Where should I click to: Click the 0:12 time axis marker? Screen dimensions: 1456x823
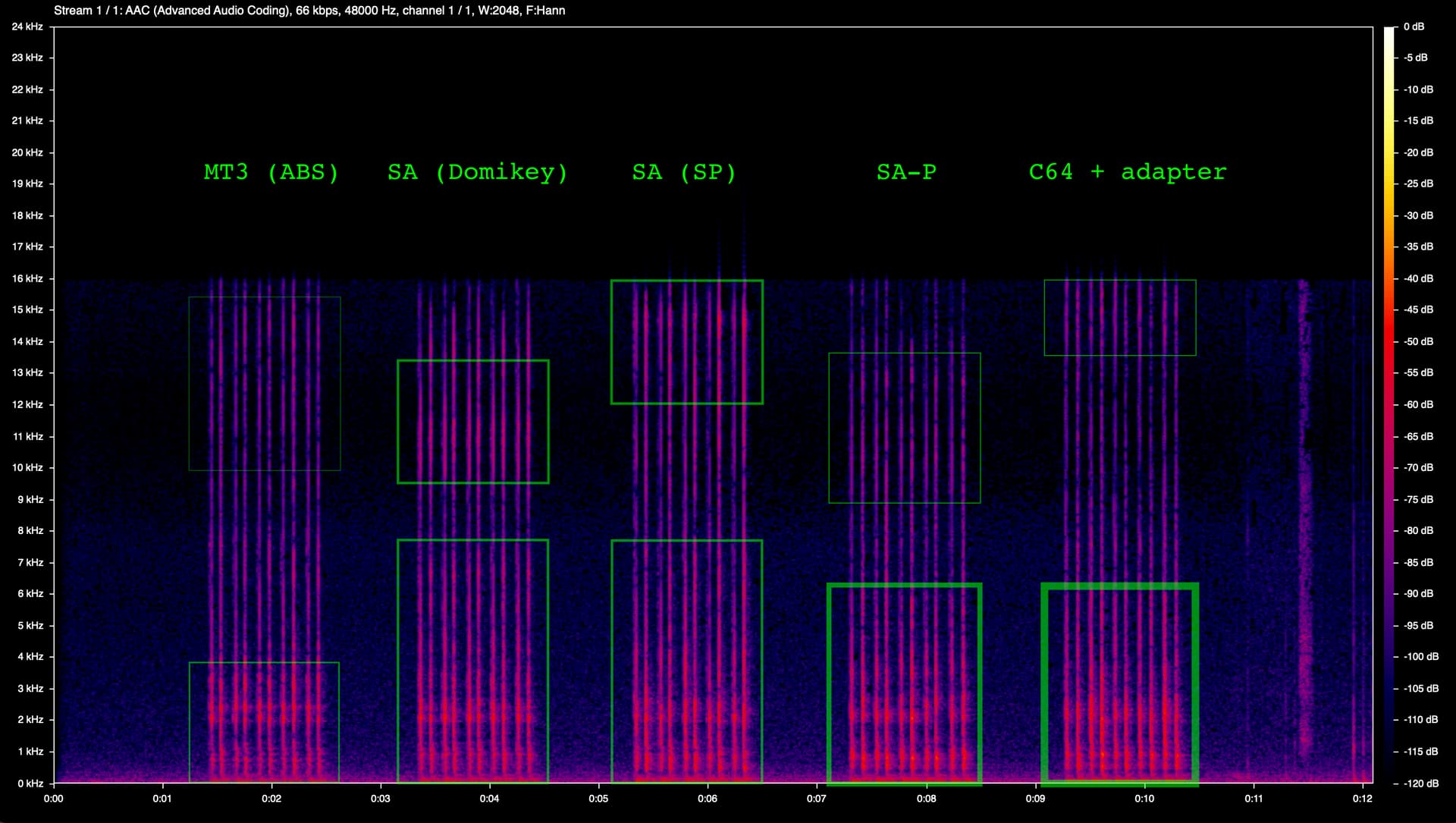[1362, 799]
